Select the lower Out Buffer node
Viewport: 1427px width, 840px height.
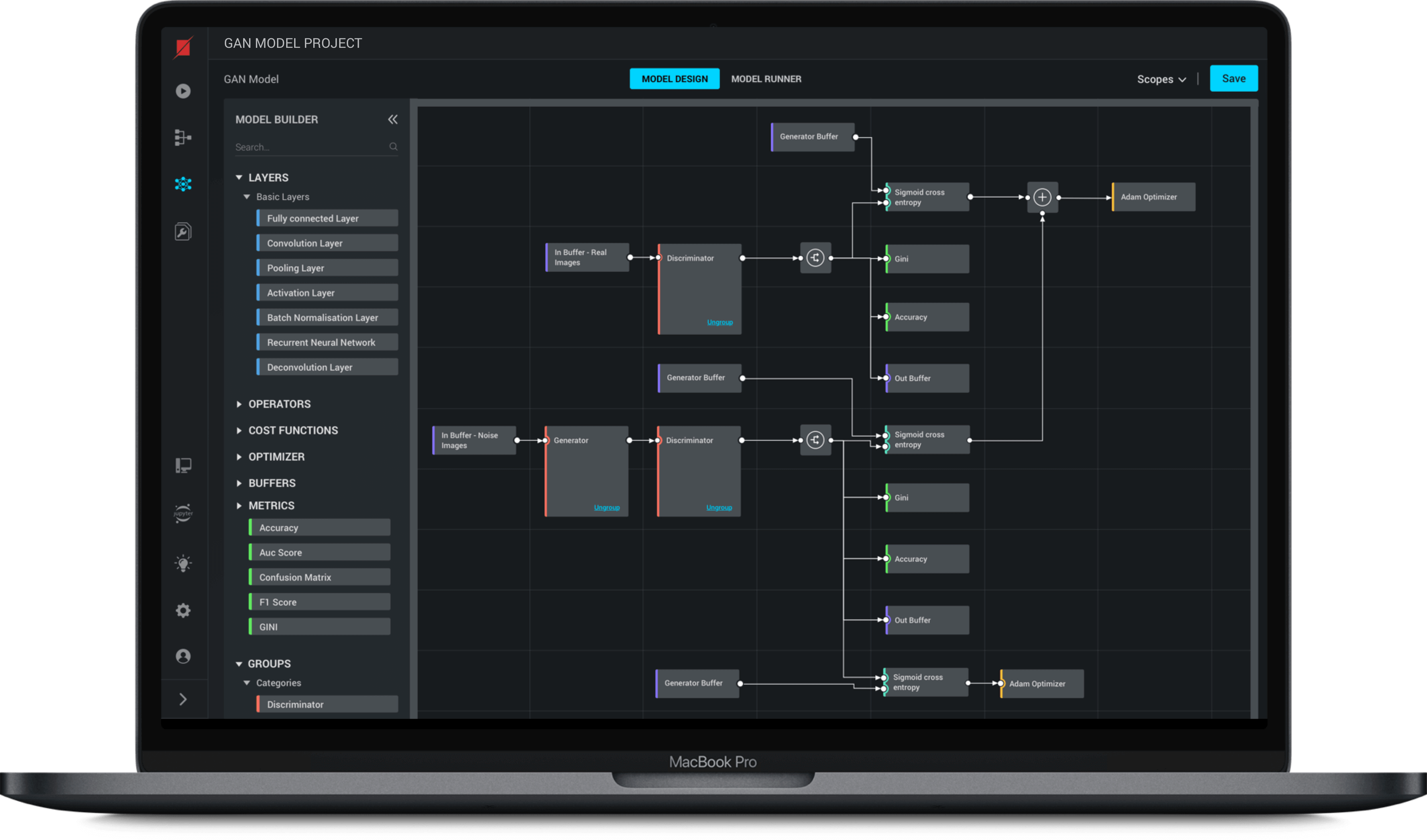(x=928, y=620)
